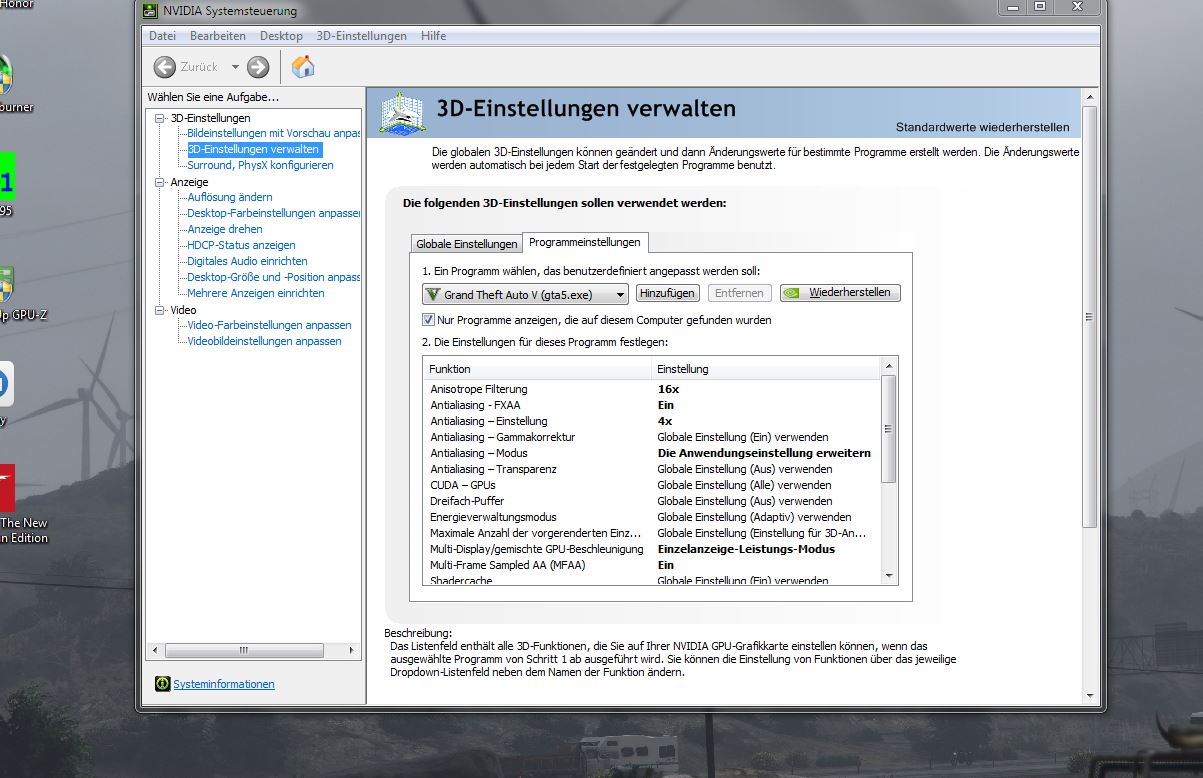1203x778 pixels.
Task: Click settings list vertical scrollbar thumb
Action: [x=888, y=429]
